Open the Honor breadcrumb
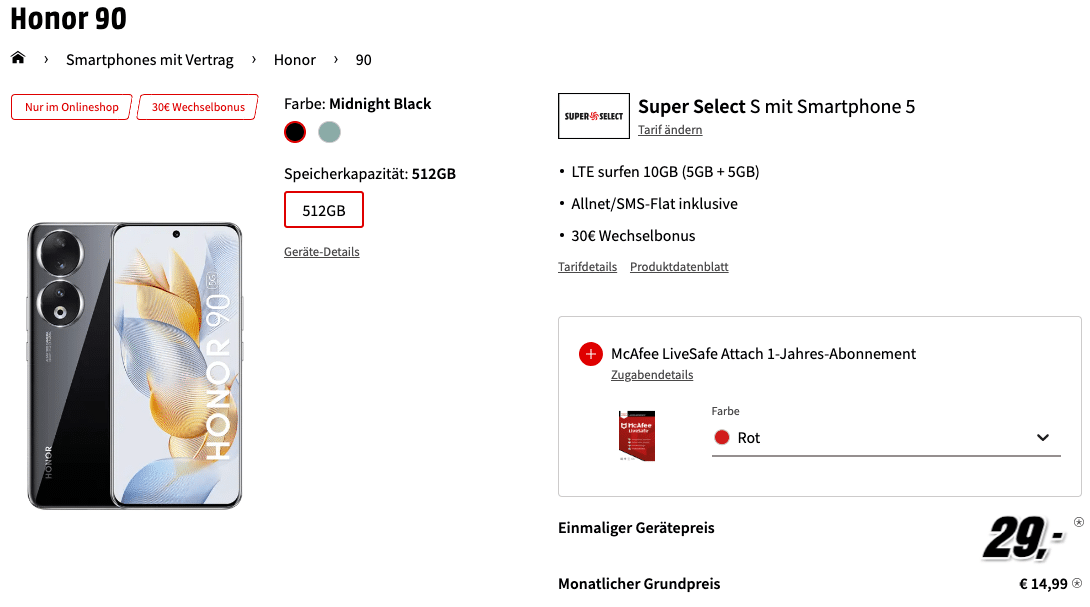This screenshot has width=1090, height=607. pos(295,60)
